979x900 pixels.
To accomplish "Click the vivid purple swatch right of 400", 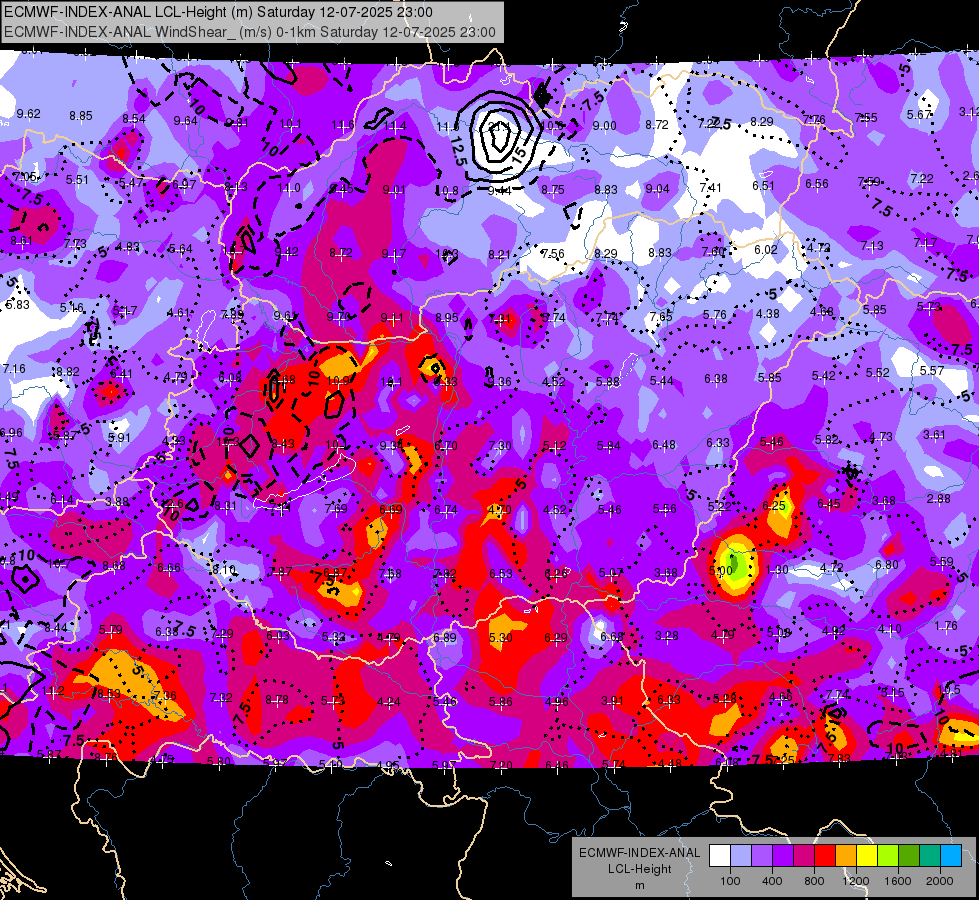I will pyautogui.click(x=782, y=856).
